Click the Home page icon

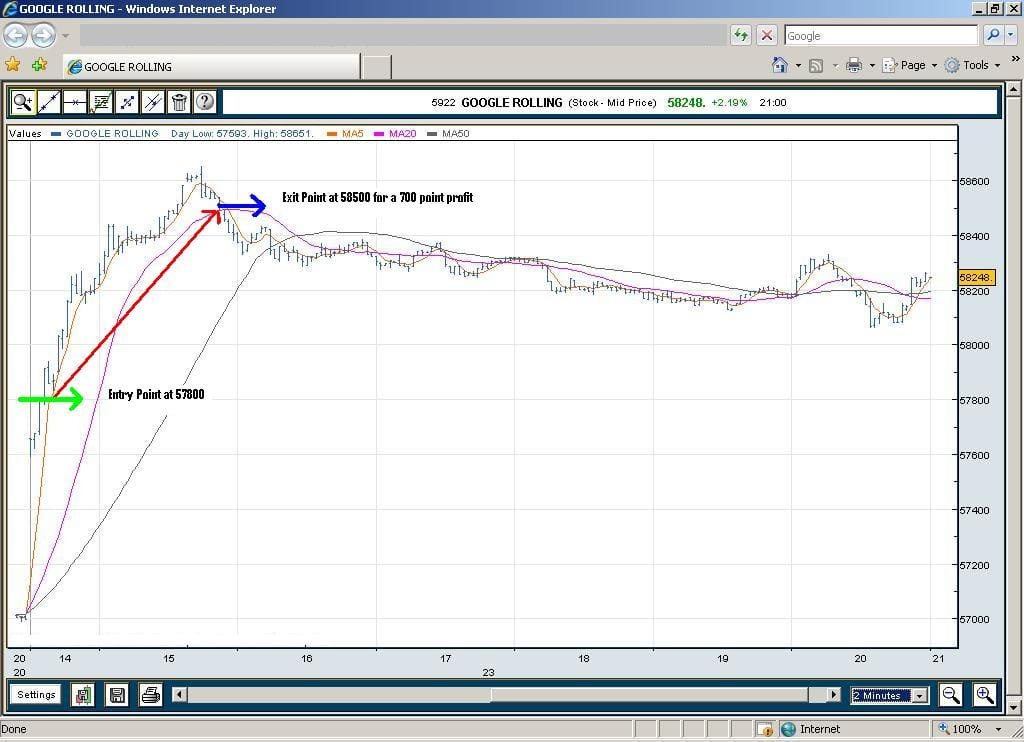780,65
